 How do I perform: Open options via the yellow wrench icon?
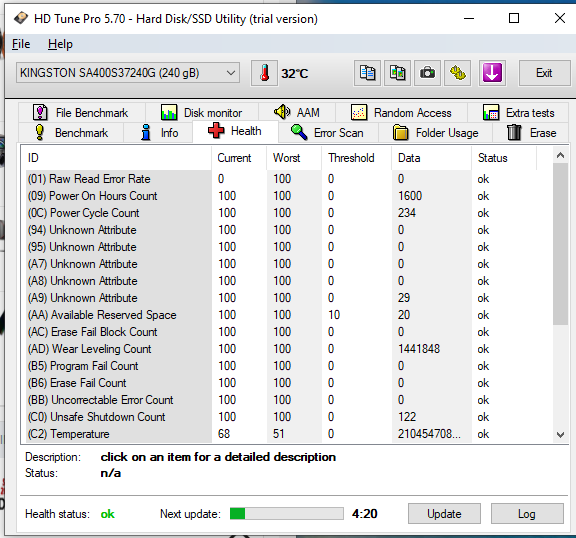[x=458, y=73]
